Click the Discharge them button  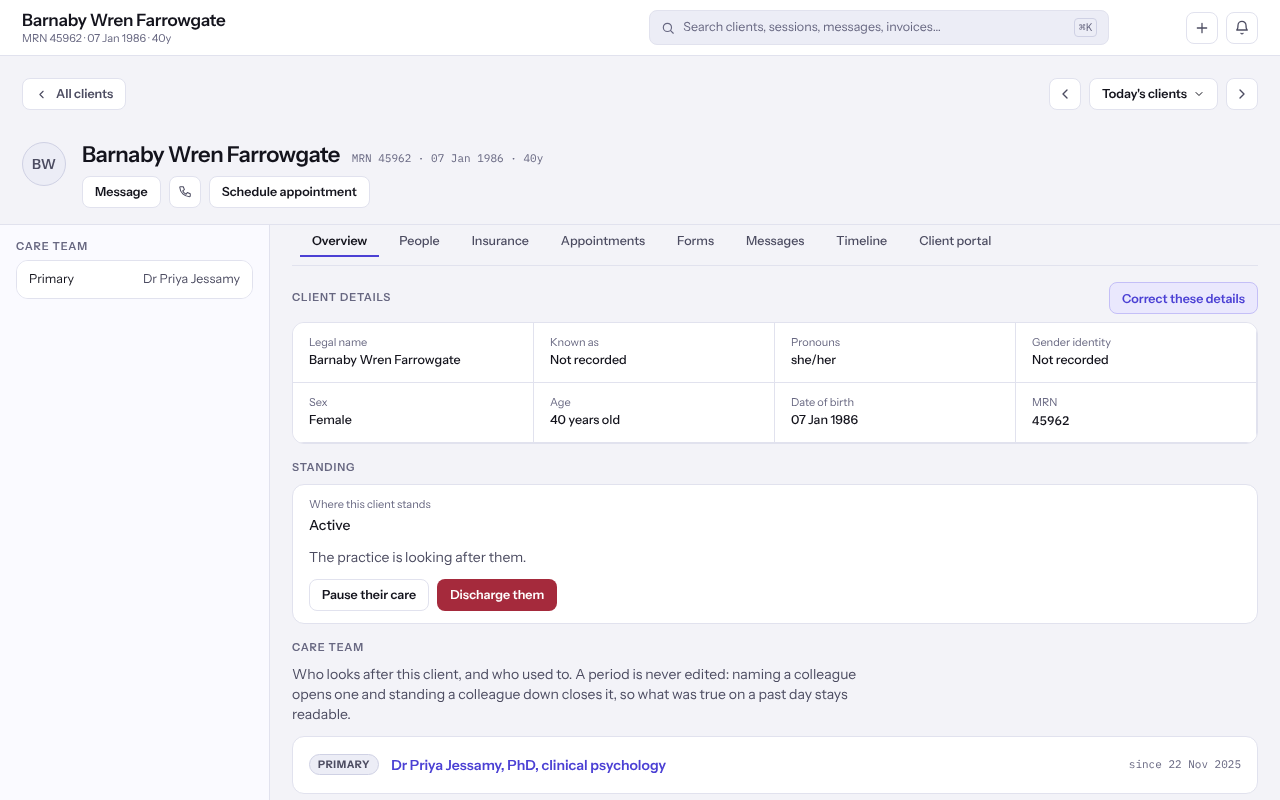click(x=497, y=595)
